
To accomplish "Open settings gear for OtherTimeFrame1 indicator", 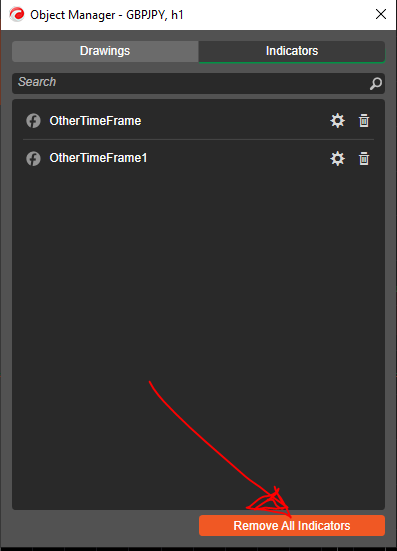I will coord(337,158).
